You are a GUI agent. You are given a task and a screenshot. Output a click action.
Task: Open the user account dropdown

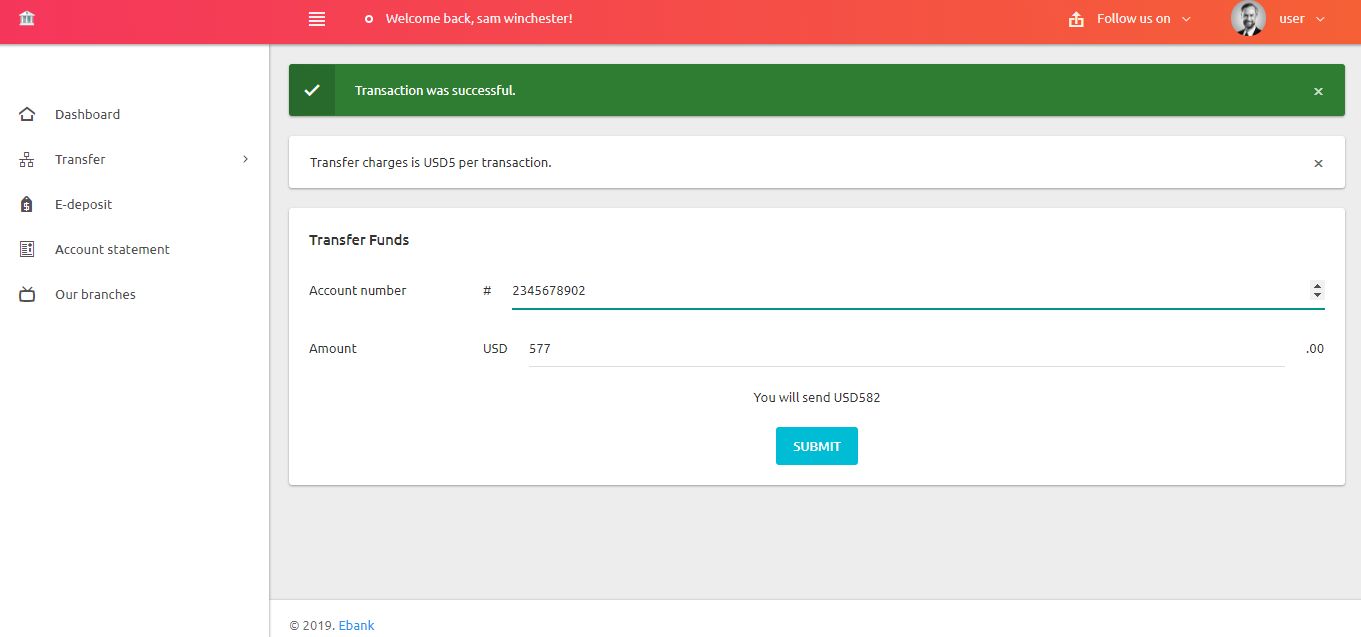pos(1291,18)
